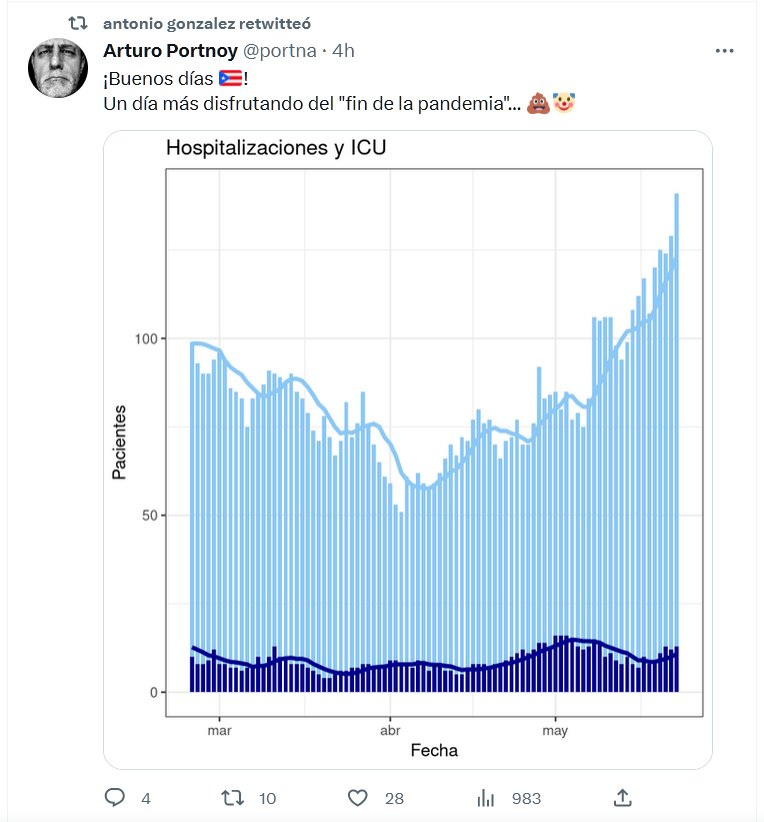Click the reply speech bubble icon
This screenshot has height=822, width=764.
tap(115, 797)
